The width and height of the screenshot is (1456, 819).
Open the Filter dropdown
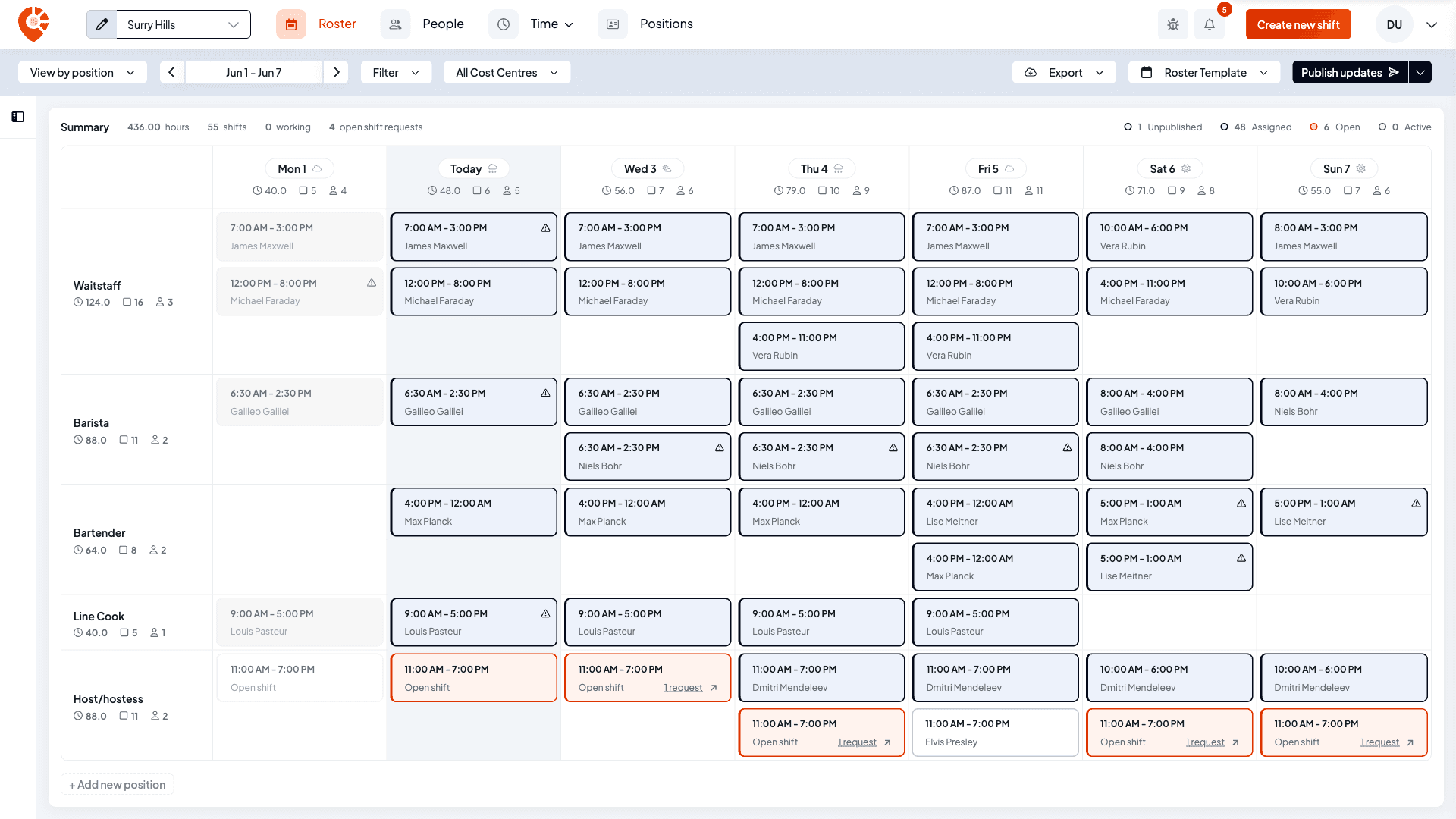pos(396,72)
